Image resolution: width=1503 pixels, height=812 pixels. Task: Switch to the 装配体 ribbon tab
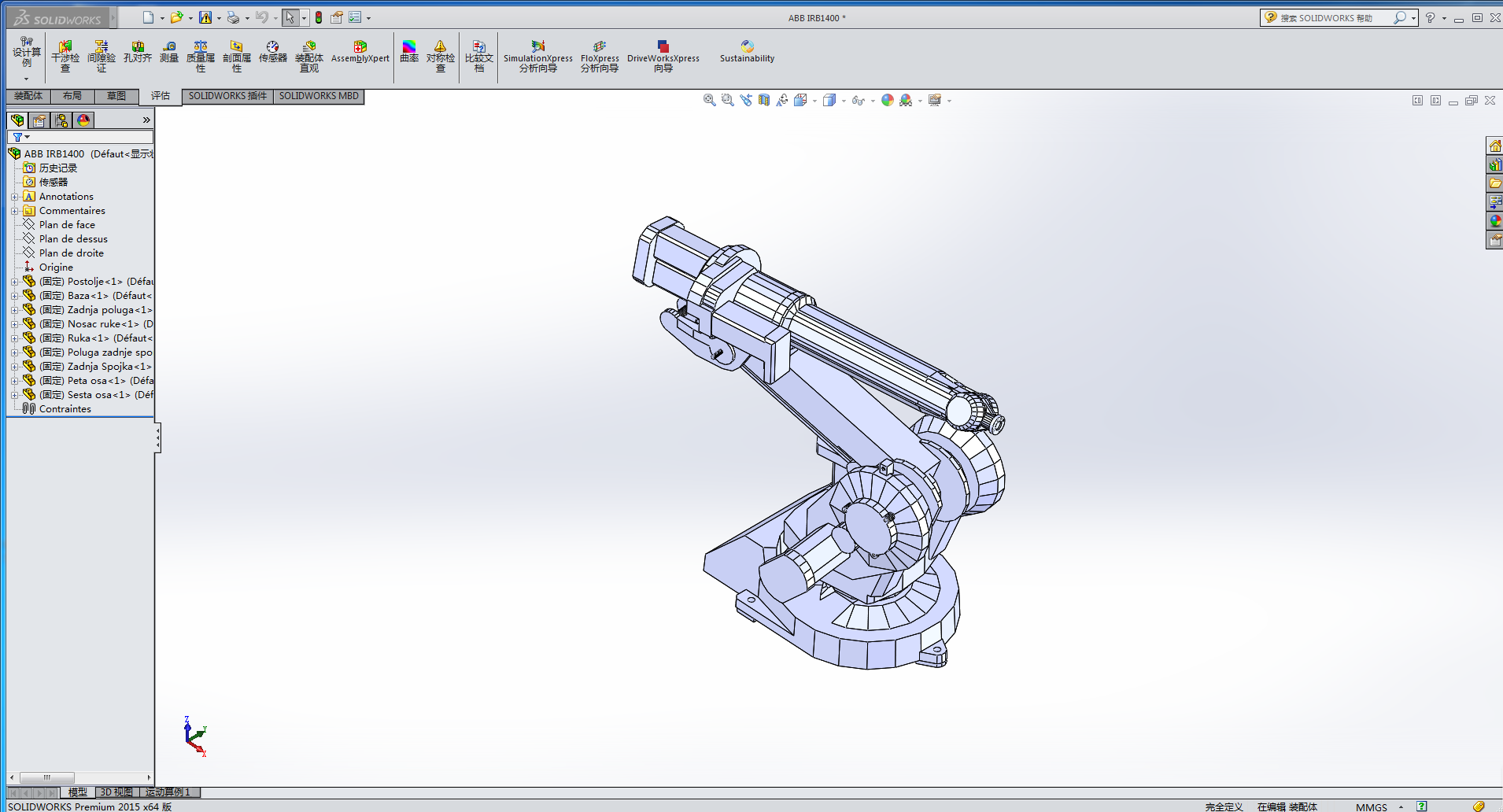[28, 96]
